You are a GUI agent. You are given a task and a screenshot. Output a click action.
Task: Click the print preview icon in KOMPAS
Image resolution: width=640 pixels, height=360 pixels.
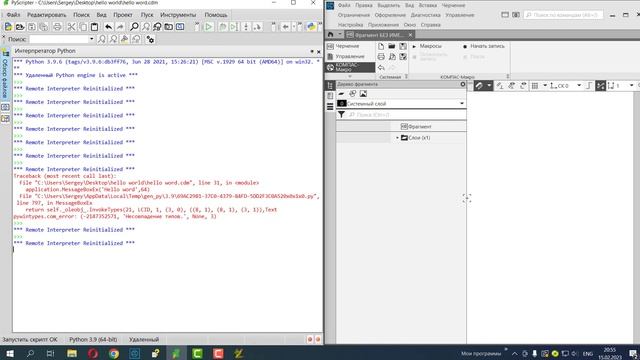point(392,57)
